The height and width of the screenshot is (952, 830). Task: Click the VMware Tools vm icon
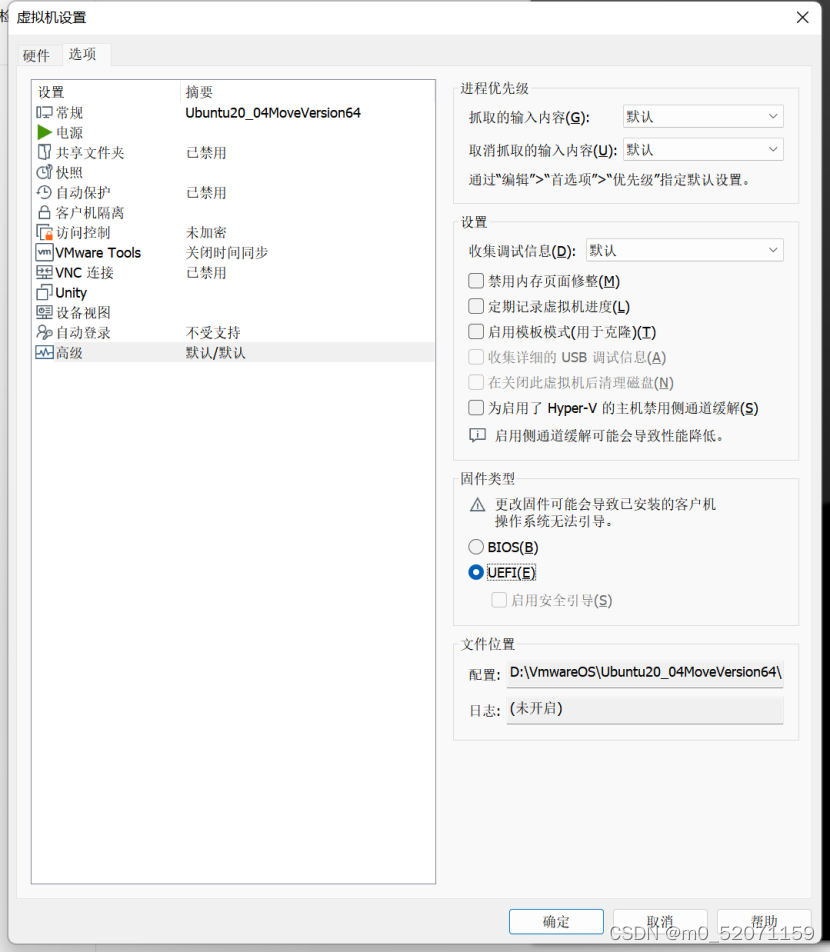(x=44, y=253)
